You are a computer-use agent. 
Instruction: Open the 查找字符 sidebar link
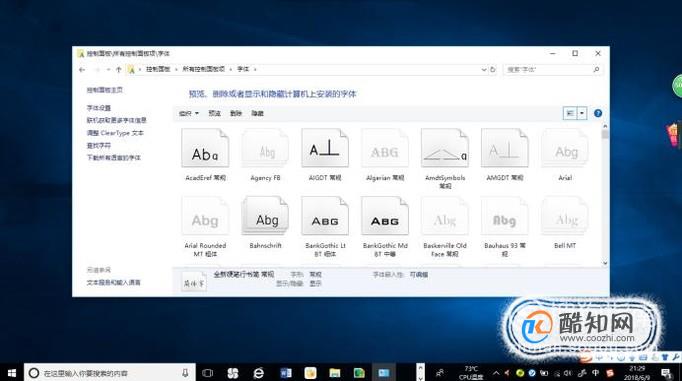point(99,145)
